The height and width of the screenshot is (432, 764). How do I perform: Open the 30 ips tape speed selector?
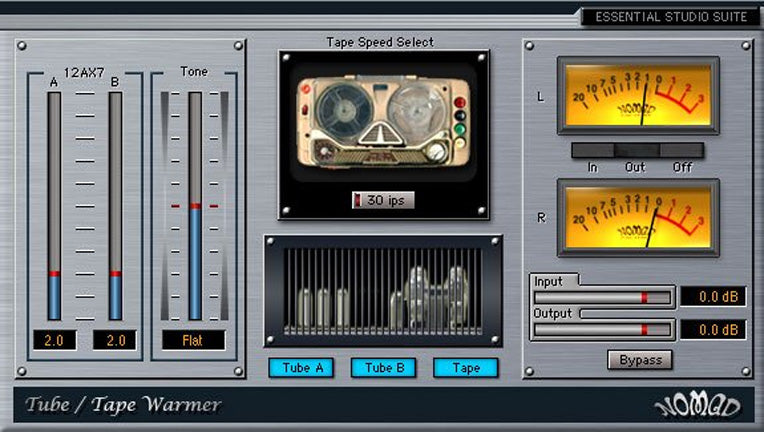(388, 200)
